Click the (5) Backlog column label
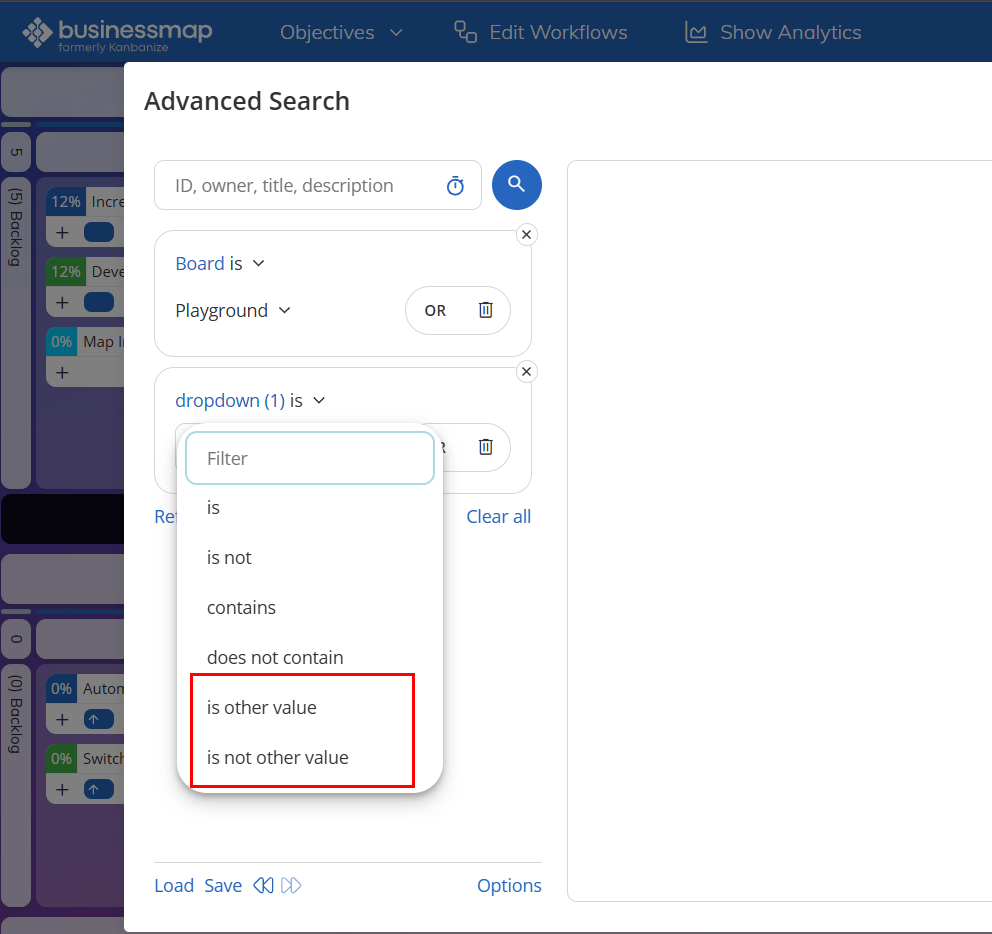The width and height of the screenshot is (992, 934). click(16, 227)
